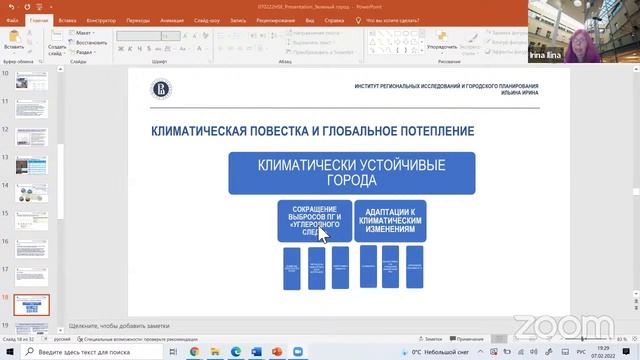Screen dimensions: 640x360
Task: Select slide 10 thumbnail
Action: tap(31, 80)
